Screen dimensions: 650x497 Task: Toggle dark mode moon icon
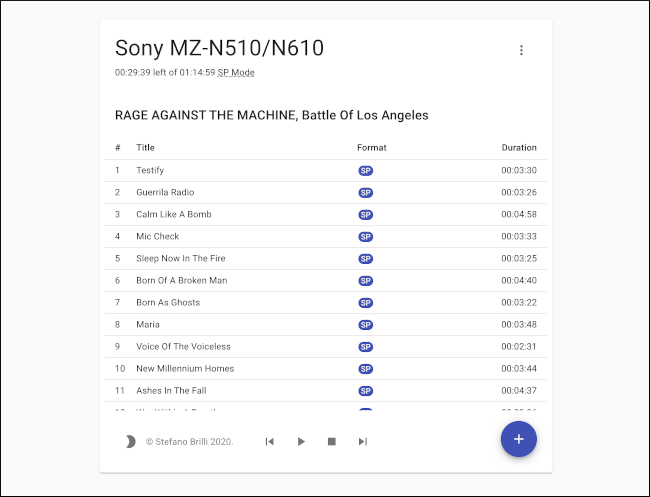[x=130, y=442]
